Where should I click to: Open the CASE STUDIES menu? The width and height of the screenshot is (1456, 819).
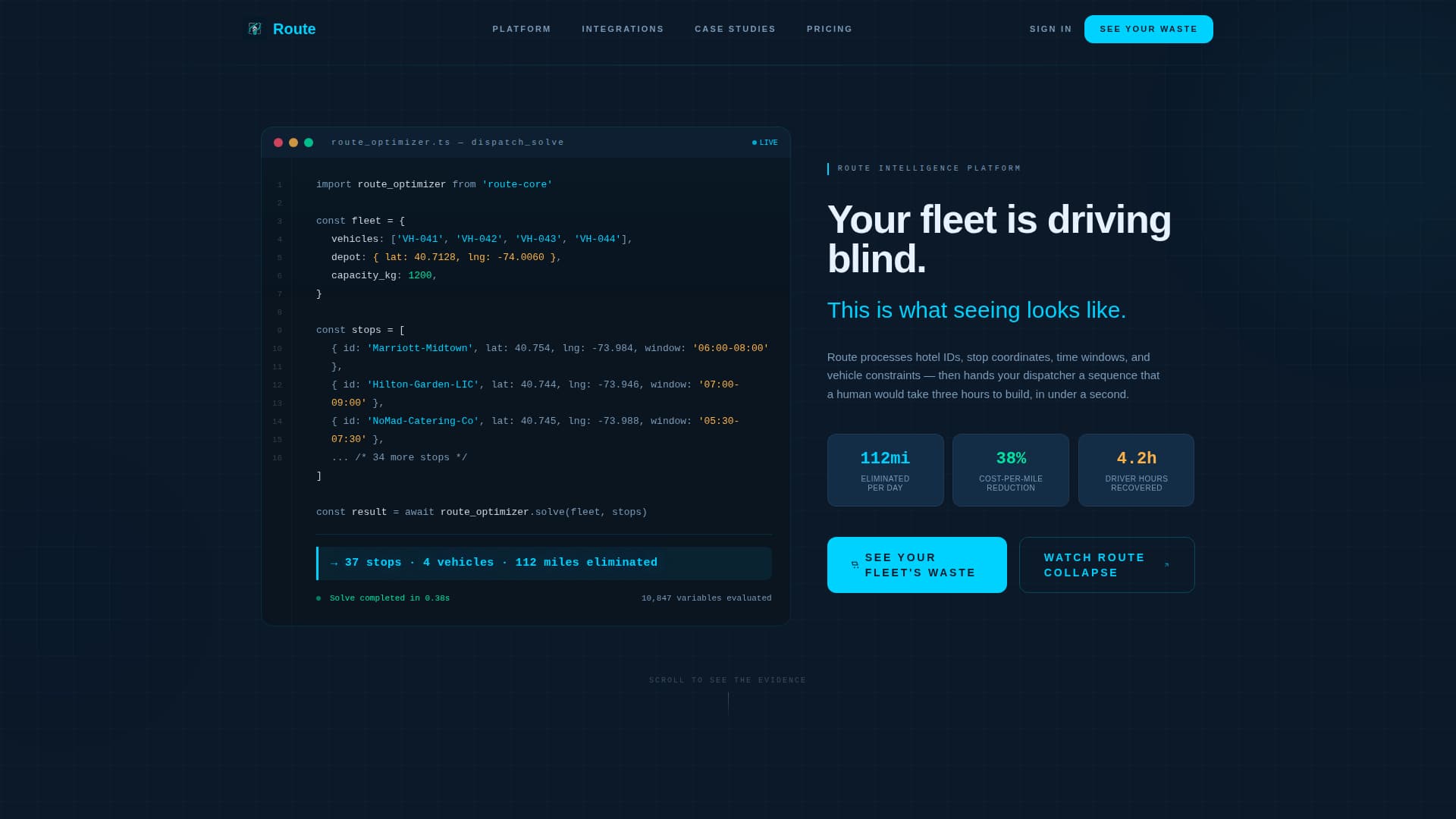point(735,29)
